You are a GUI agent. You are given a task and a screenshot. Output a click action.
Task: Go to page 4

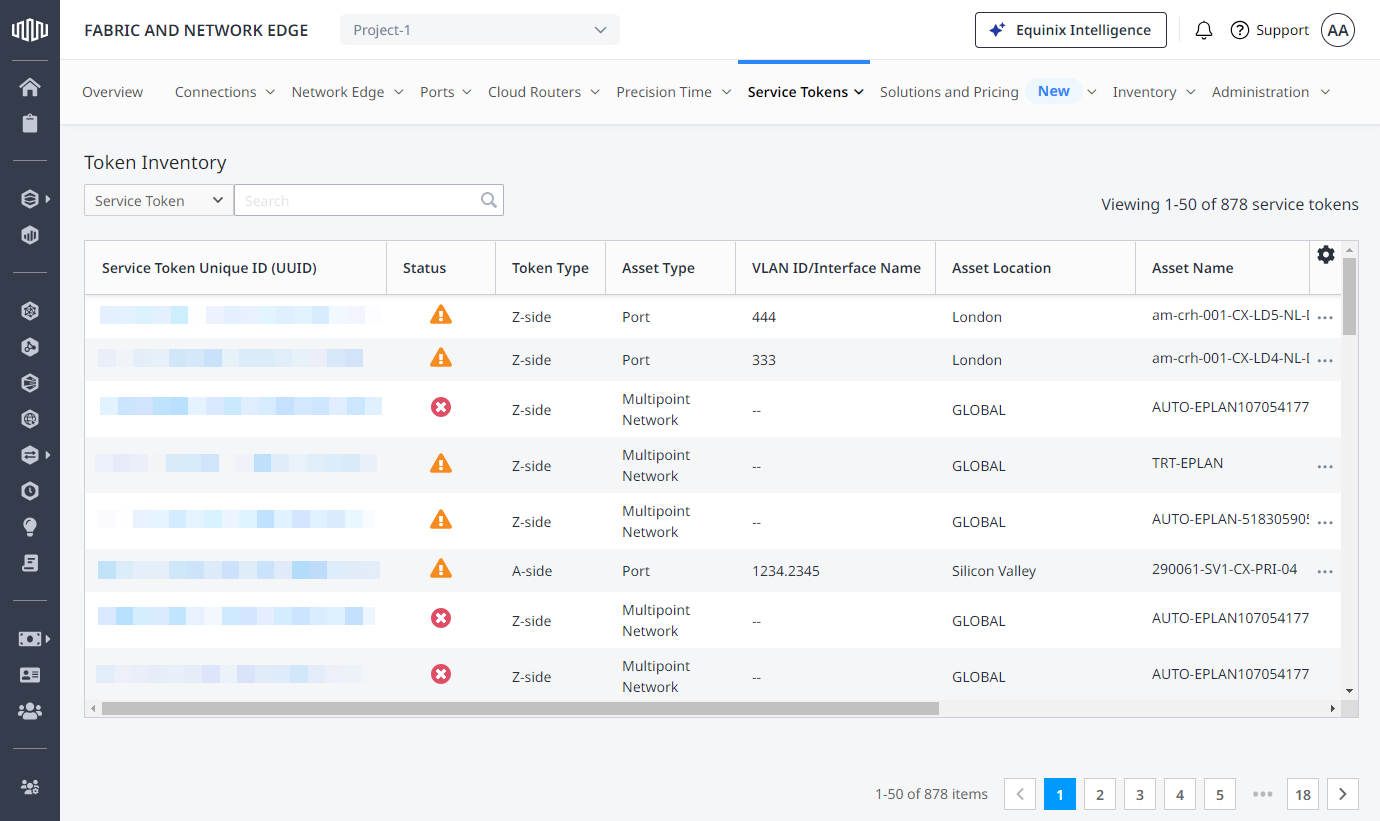click(1180, 794)
